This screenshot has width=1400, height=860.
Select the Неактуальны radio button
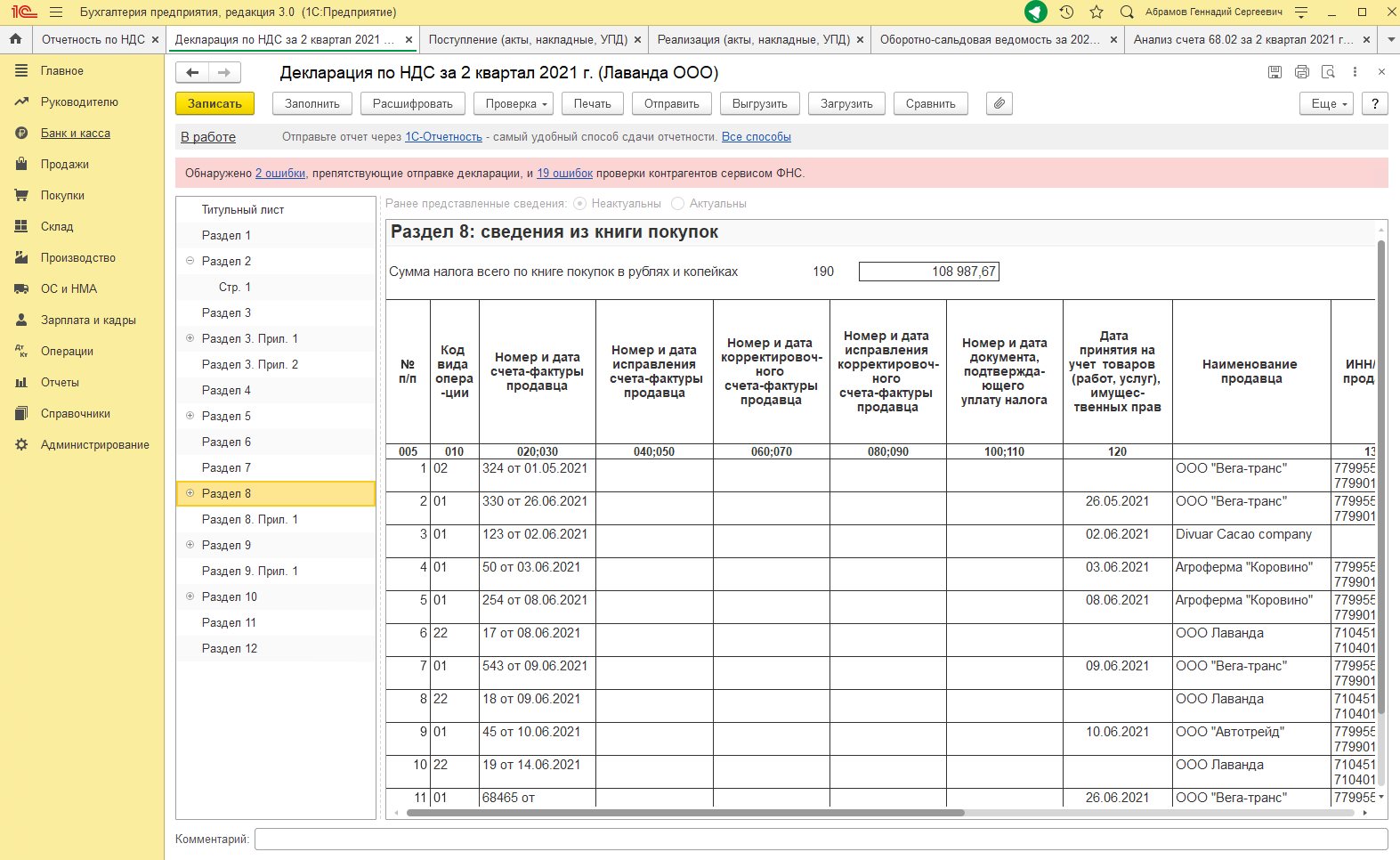pos(580,204)
